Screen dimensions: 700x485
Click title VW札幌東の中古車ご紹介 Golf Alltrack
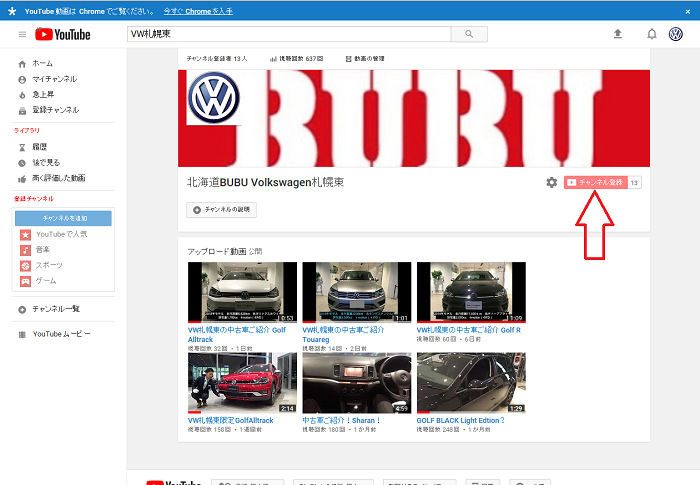point(237,334)
